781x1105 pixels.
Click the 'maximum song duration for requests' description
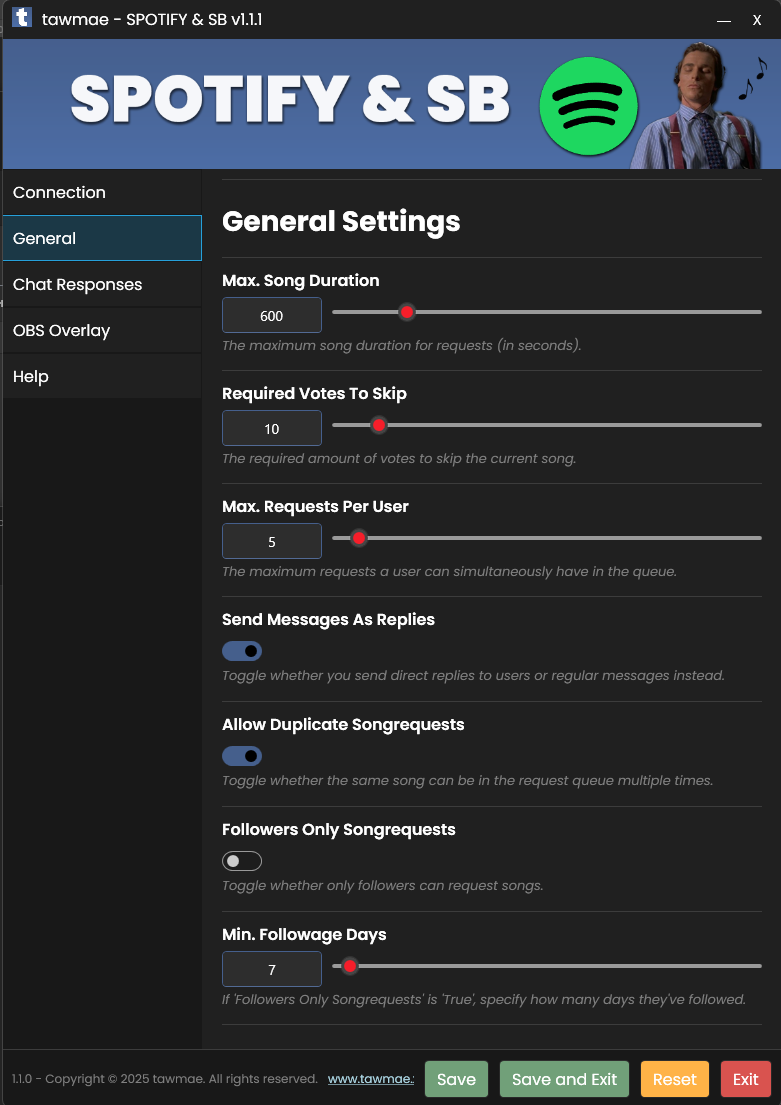point(402,345)
